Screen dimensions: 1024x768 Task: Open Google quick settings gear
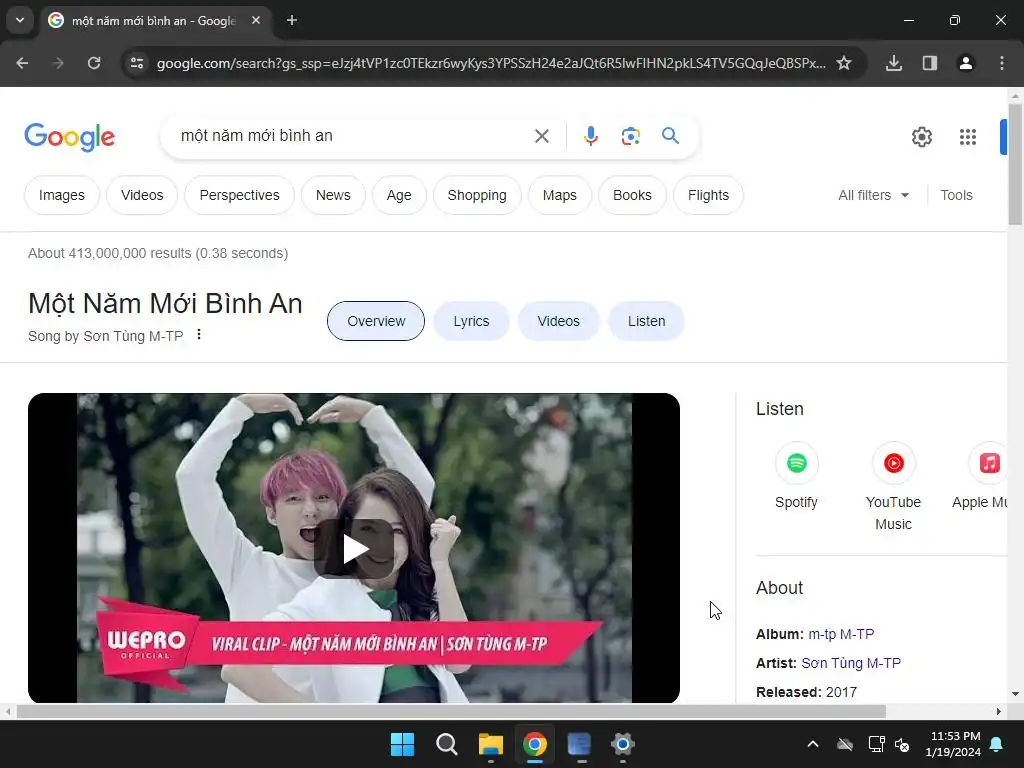click(x=921, y=137)
